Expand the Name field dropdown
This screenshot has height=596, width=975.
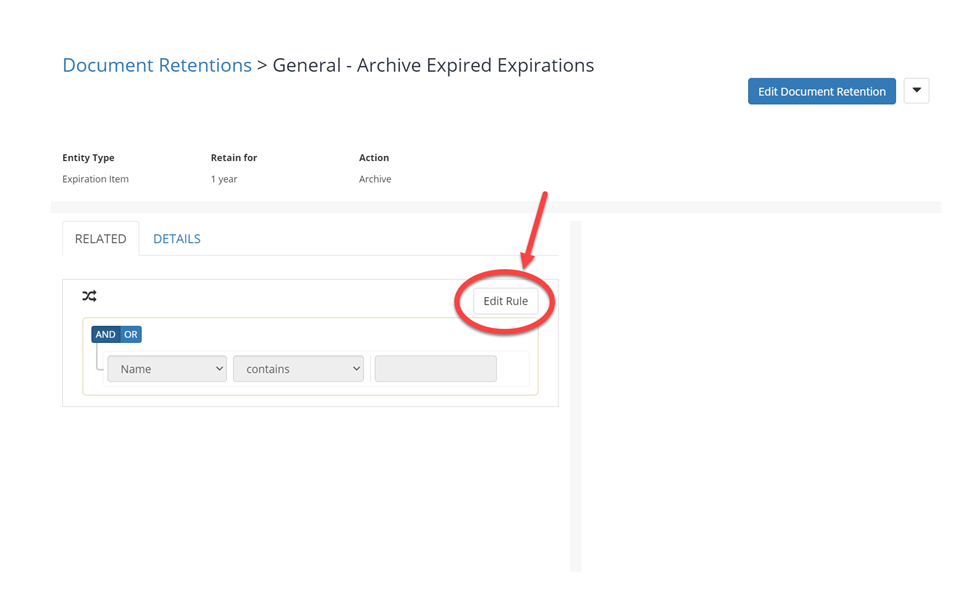coord(167,369)
